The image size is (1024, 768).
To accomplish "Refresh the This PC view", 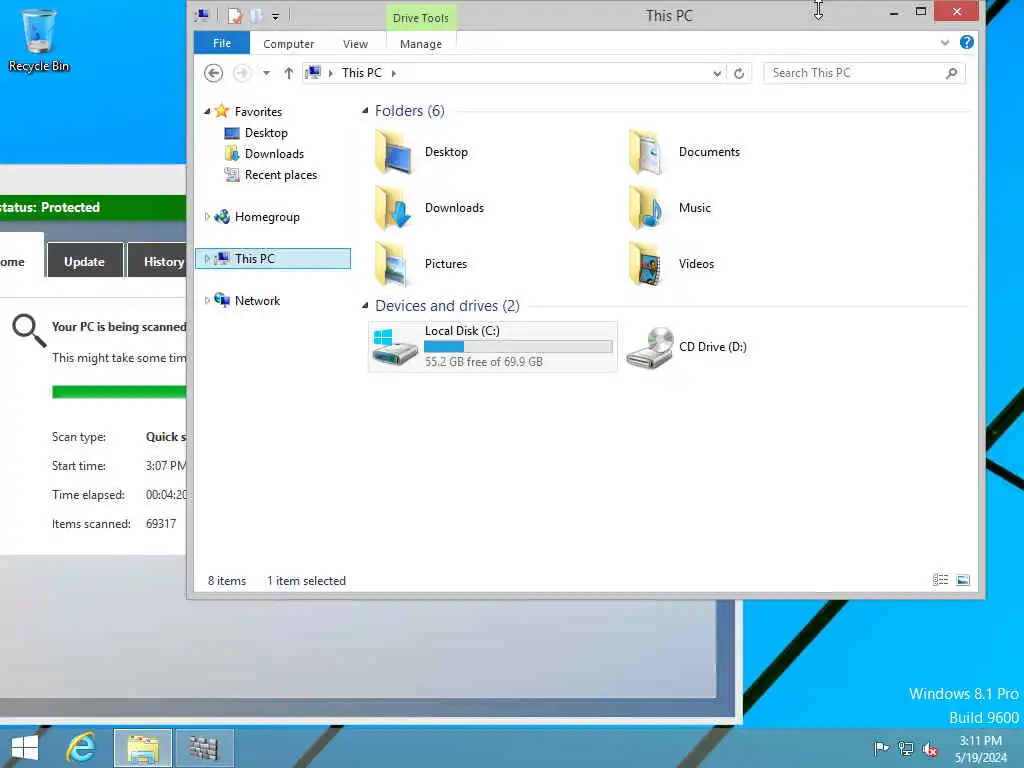I will click(739, 73).
